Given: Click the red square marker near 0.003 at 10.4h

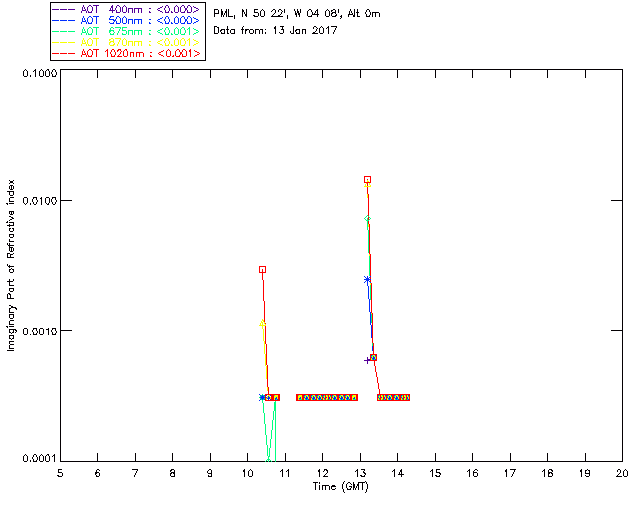Looking at the screenshot, I should (x=262, y=269).
